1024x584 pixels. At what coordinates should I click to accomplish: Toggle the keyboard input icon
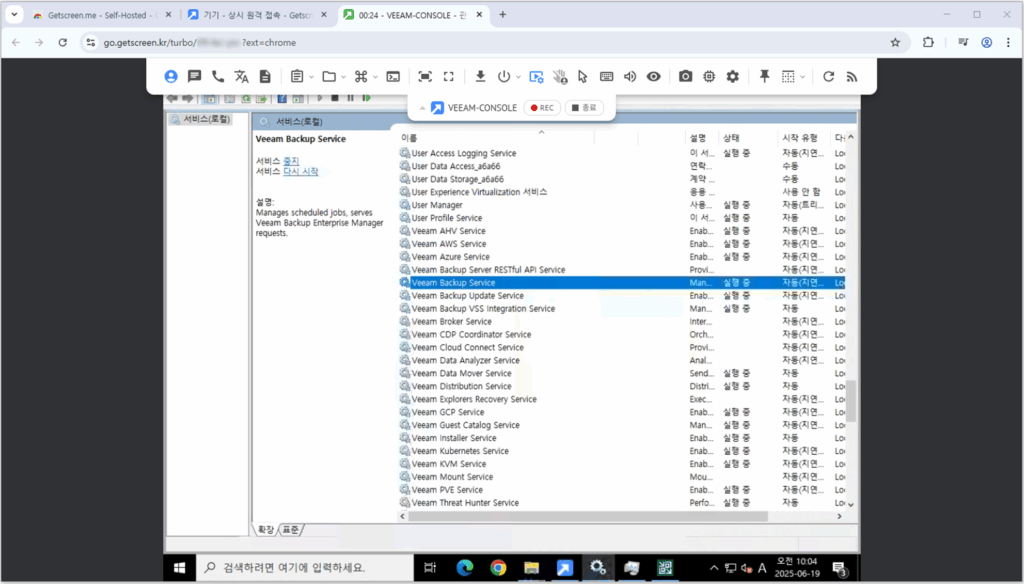tap(607, 76)
